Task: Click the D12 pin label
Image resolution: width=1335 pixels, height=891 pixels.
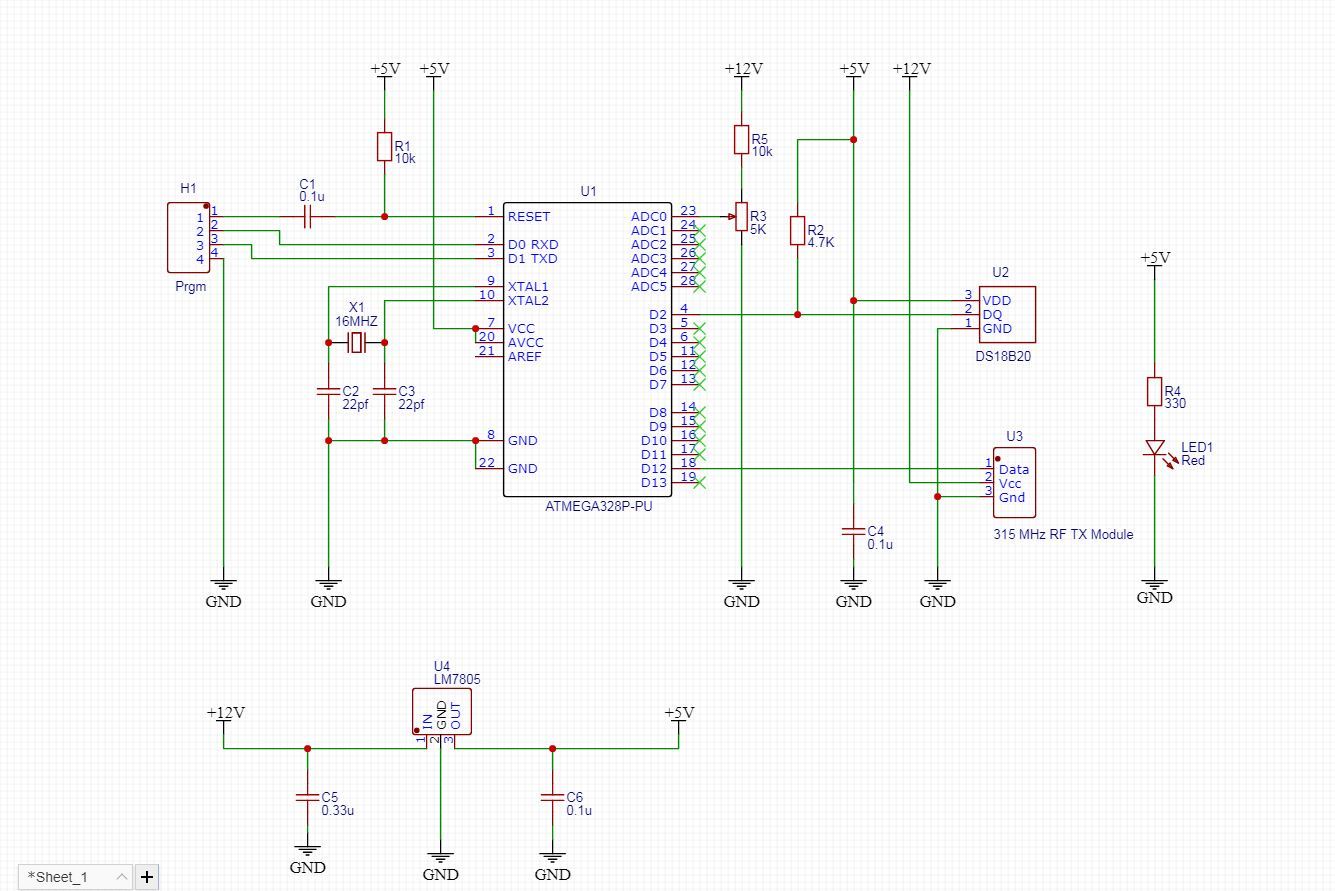Action: [x=654, y=468]
